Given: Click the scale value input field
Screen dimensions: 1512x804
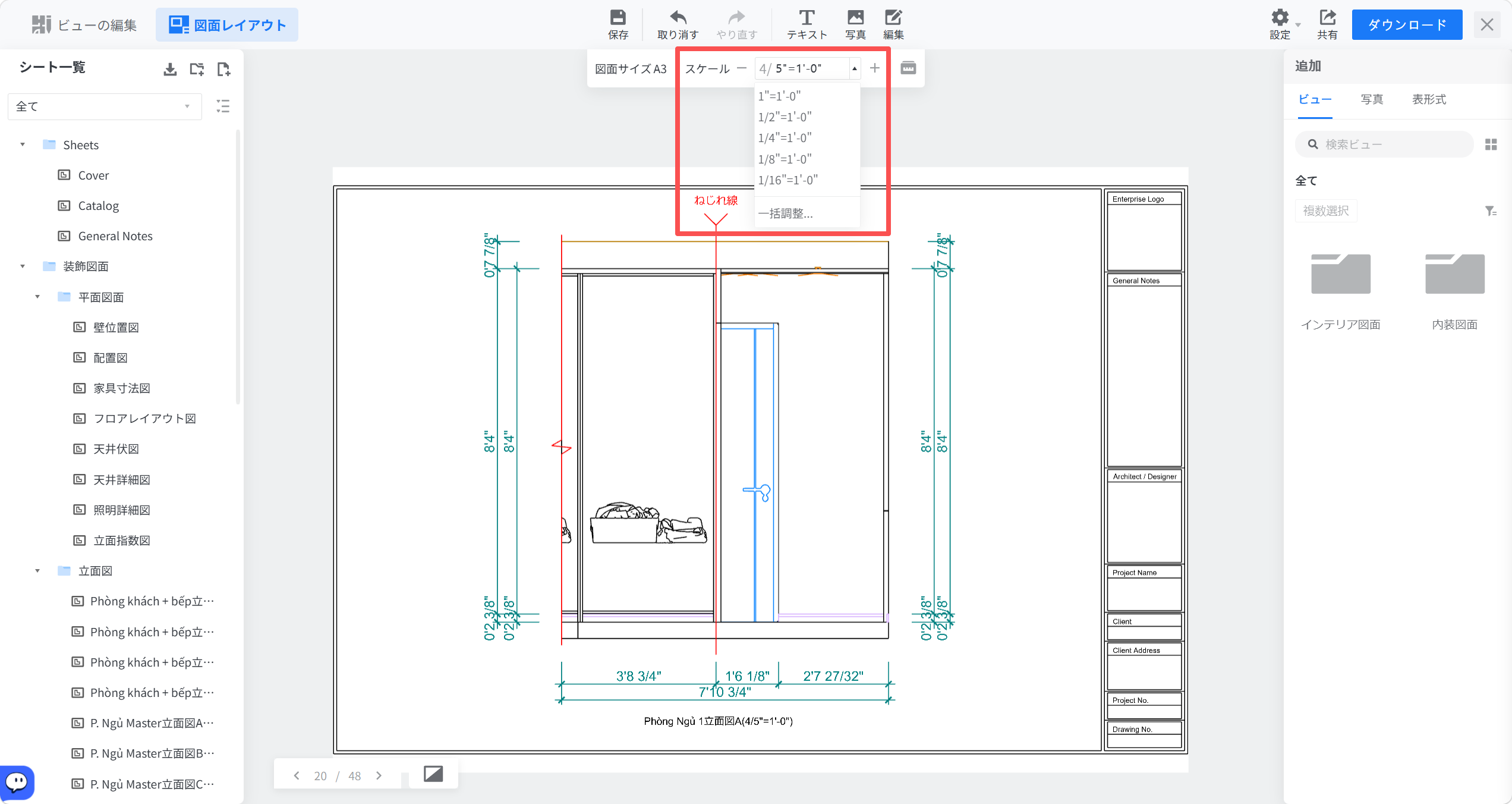Looking at the screenshot, I should [x=801, y=68].
